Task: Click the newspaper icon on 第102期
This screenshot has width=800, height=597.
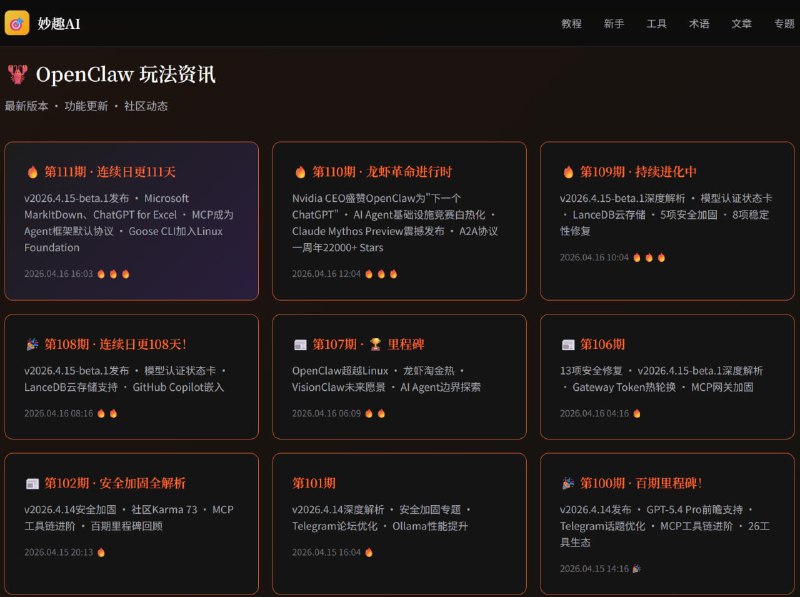Action: click(32, 484)
